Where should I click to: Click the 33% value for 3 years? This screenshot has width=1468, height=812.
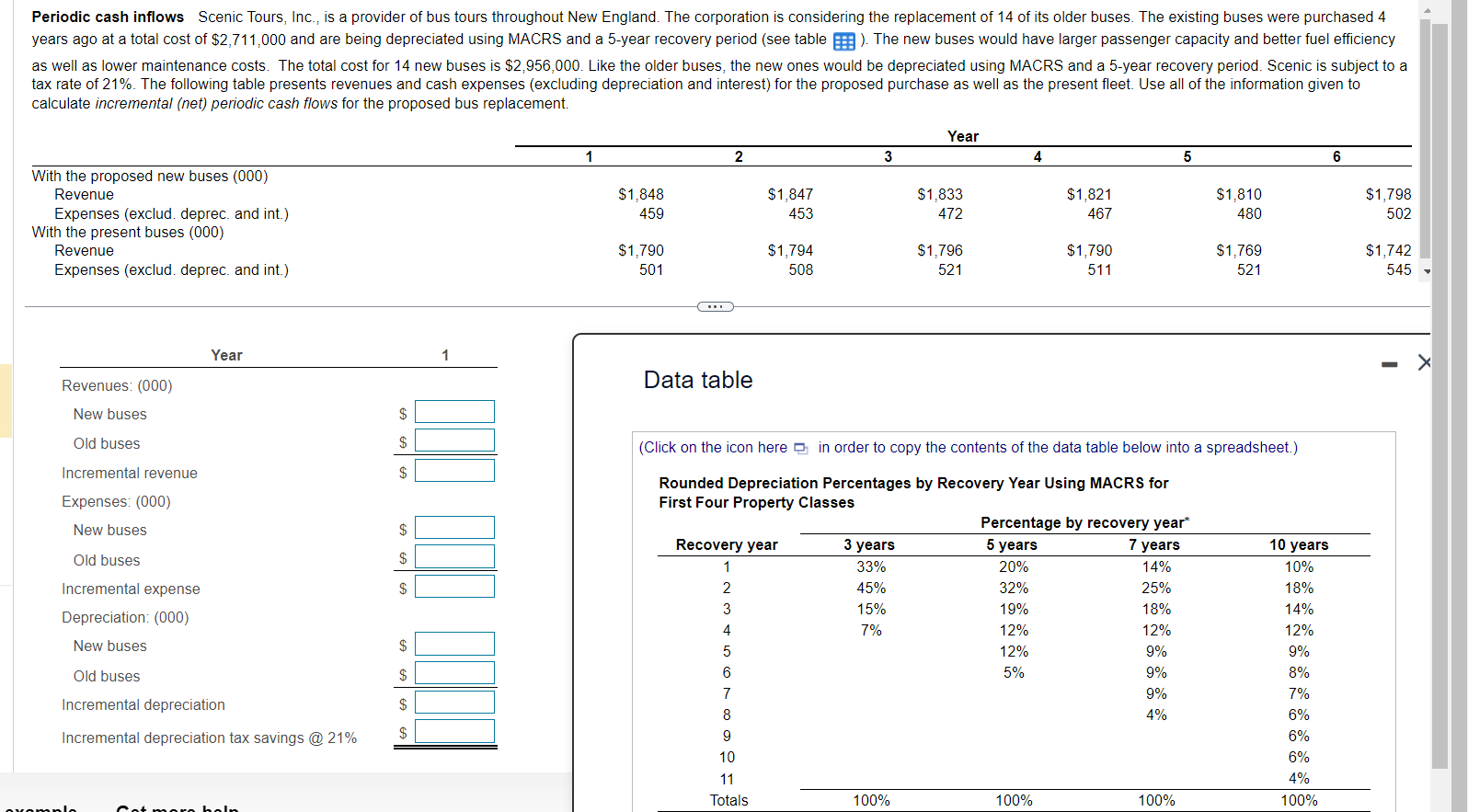pyautogui.click(x=871, y=567)
